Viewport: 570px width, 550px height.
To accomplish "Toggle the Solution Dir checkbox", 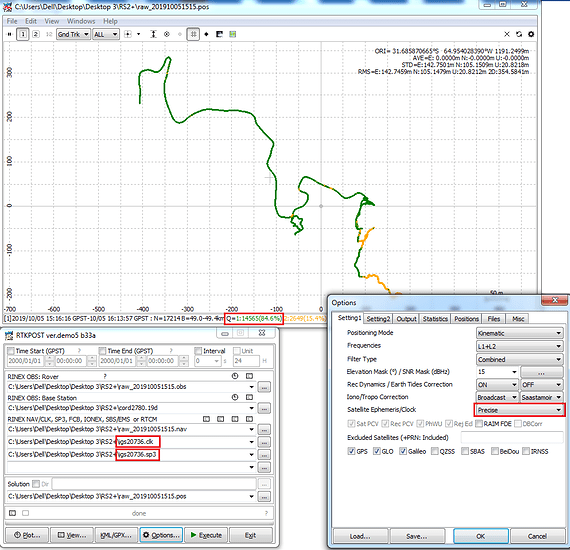I will click(x=36, y=484).
